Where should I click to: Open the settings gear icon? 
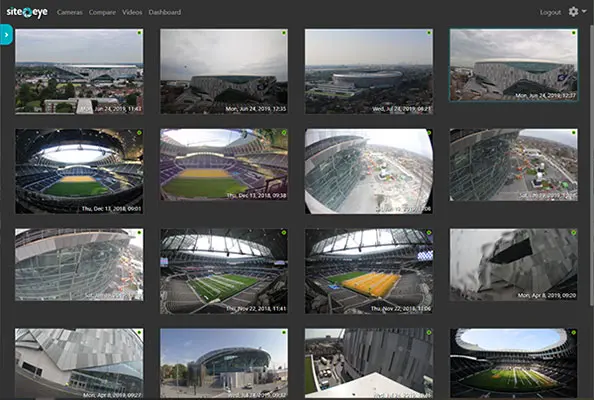[x=574, y=12]
